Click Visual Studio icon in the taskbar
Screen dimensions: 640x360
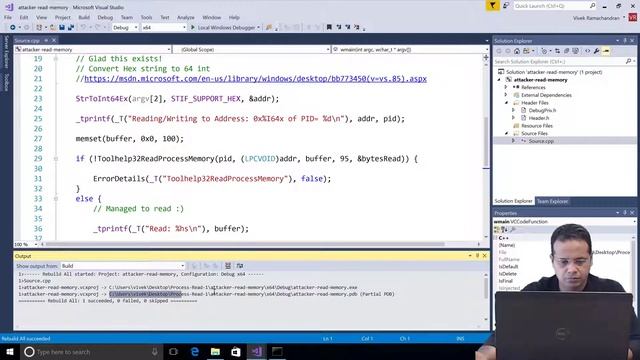[x=257, y=351]
